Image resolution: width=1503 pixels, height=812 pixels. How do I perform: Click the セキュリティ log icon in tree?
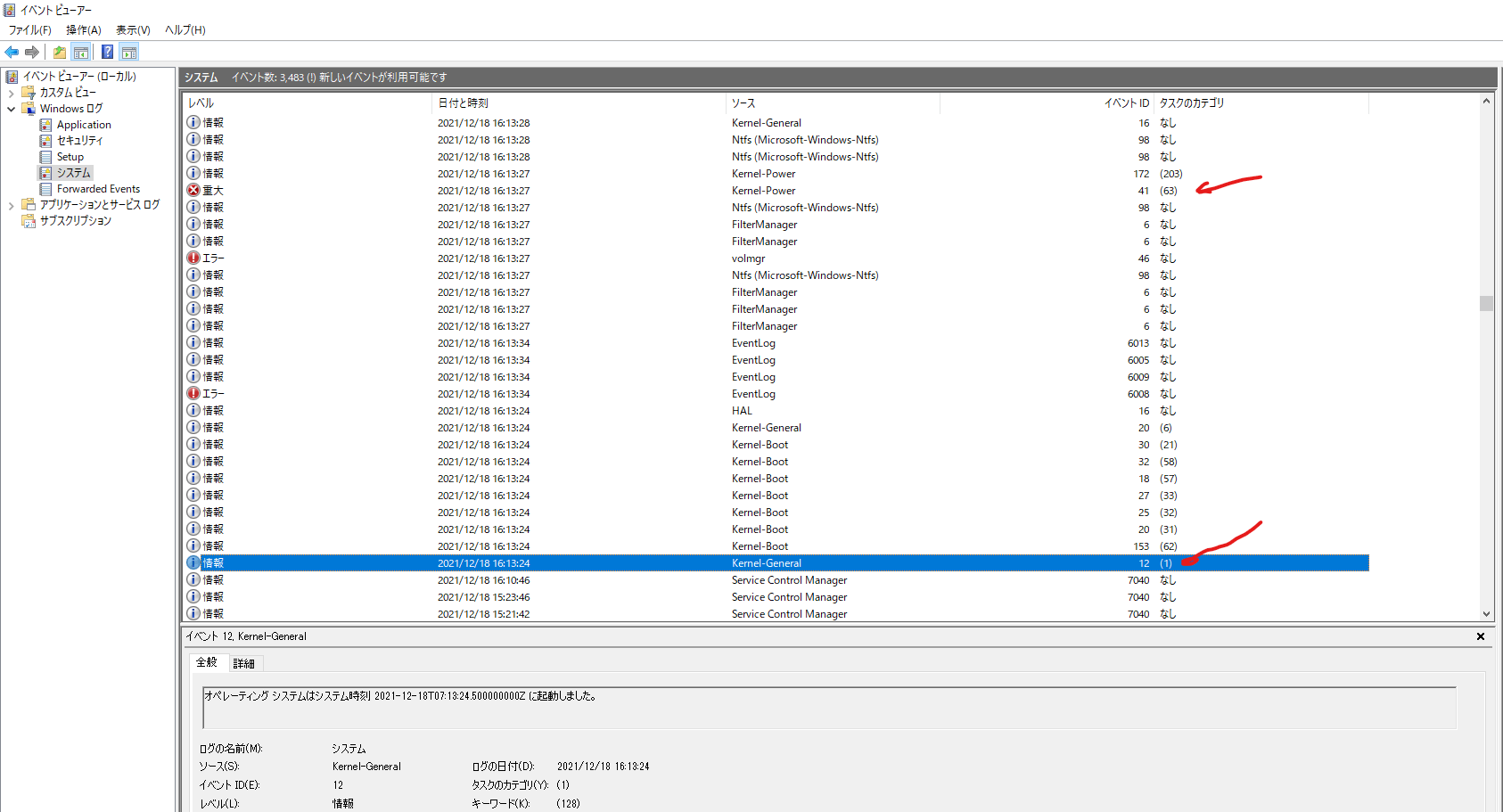coord(45,141)
